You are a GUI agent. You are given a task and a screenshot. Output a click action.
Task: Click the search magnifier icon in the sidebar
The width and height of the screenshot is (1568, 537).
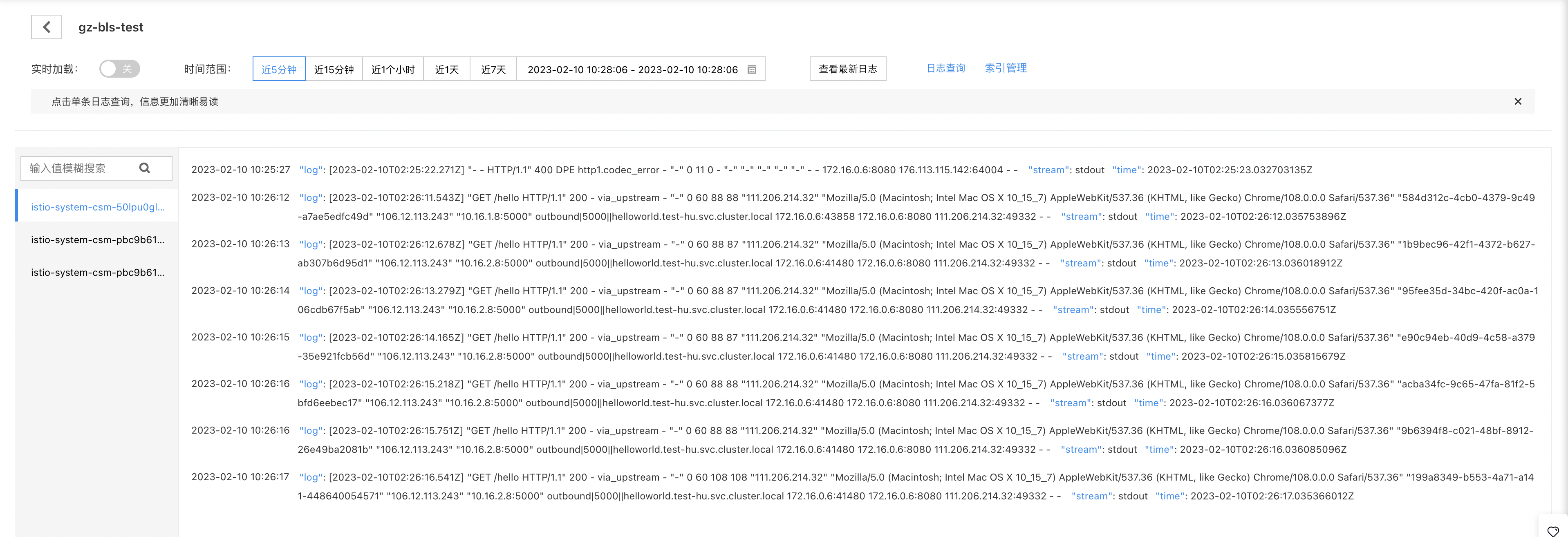145,168
